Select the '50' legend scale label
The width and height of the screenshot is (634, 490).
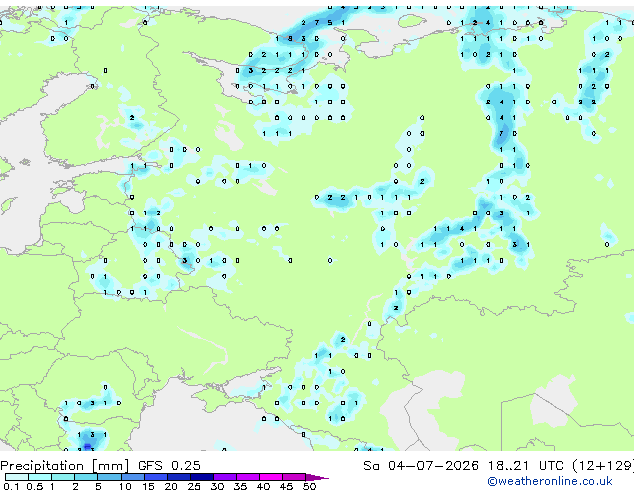309,486
